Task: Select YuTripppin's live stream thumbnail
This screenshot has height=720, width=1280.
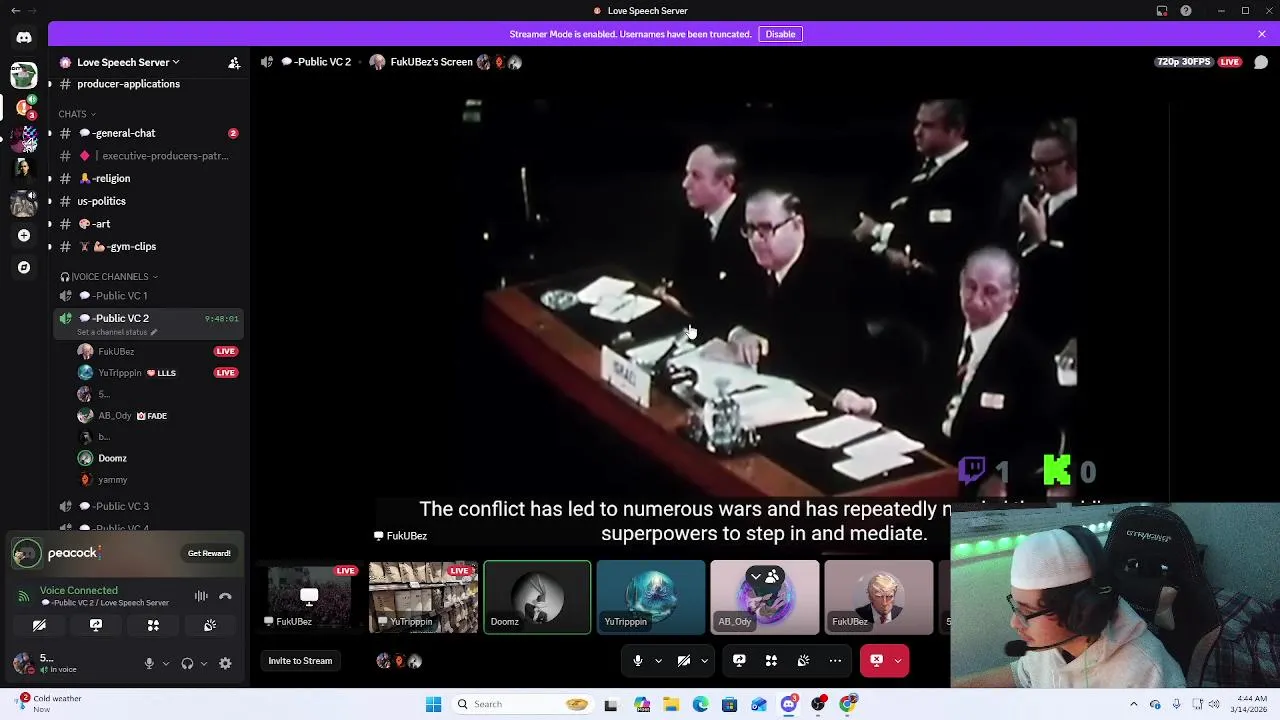Action: click(x=423, y=597)
